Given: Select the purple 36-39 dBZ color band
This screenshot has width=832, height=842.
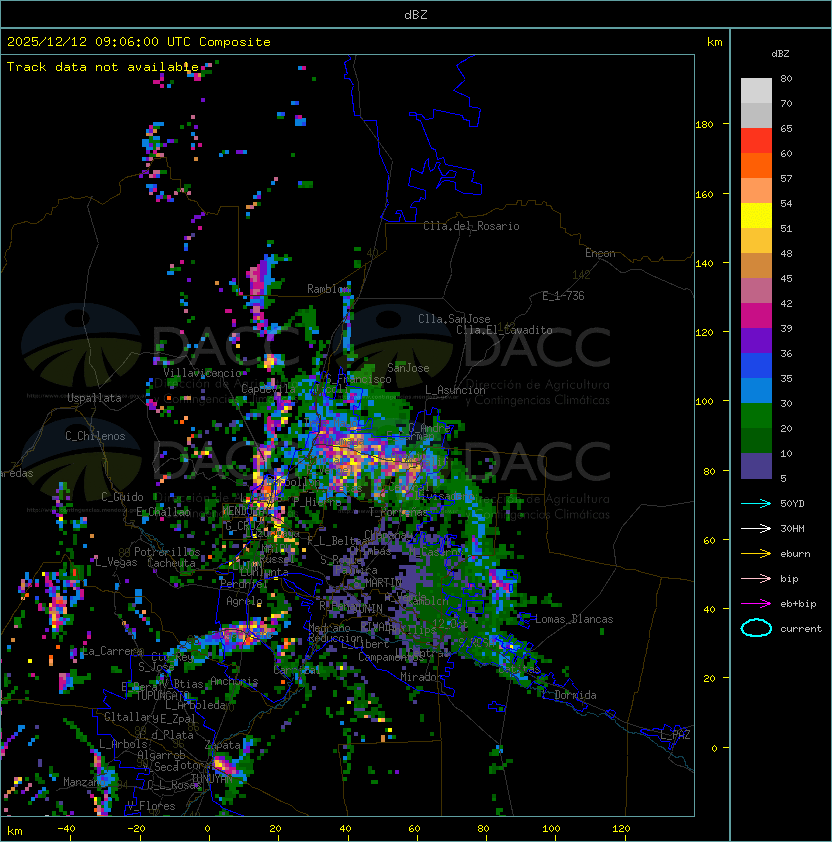Looking at the screenshot, I should 756,341.
